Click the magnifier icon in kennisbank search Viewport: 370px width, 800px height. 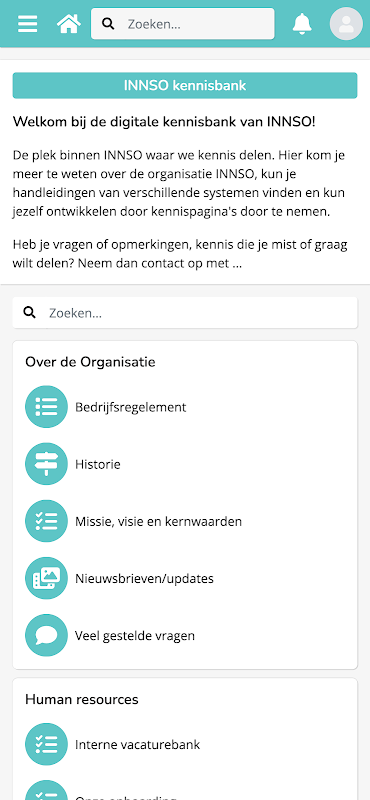click(x=30, y=313)
